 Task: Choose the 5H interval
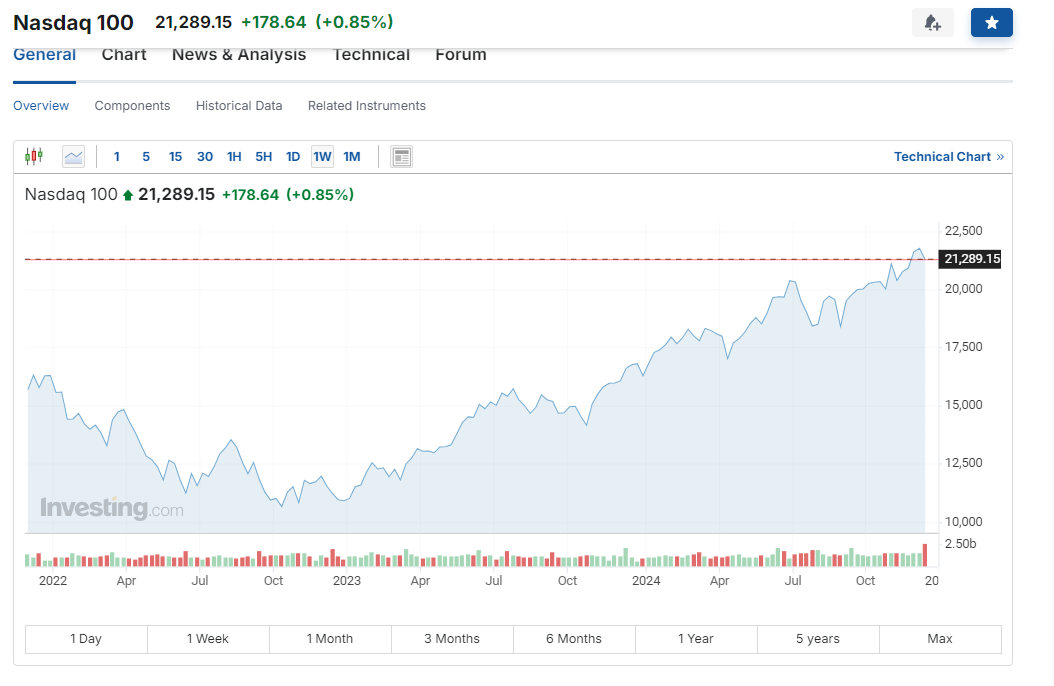pyautogui.click(x=264, y=157)
